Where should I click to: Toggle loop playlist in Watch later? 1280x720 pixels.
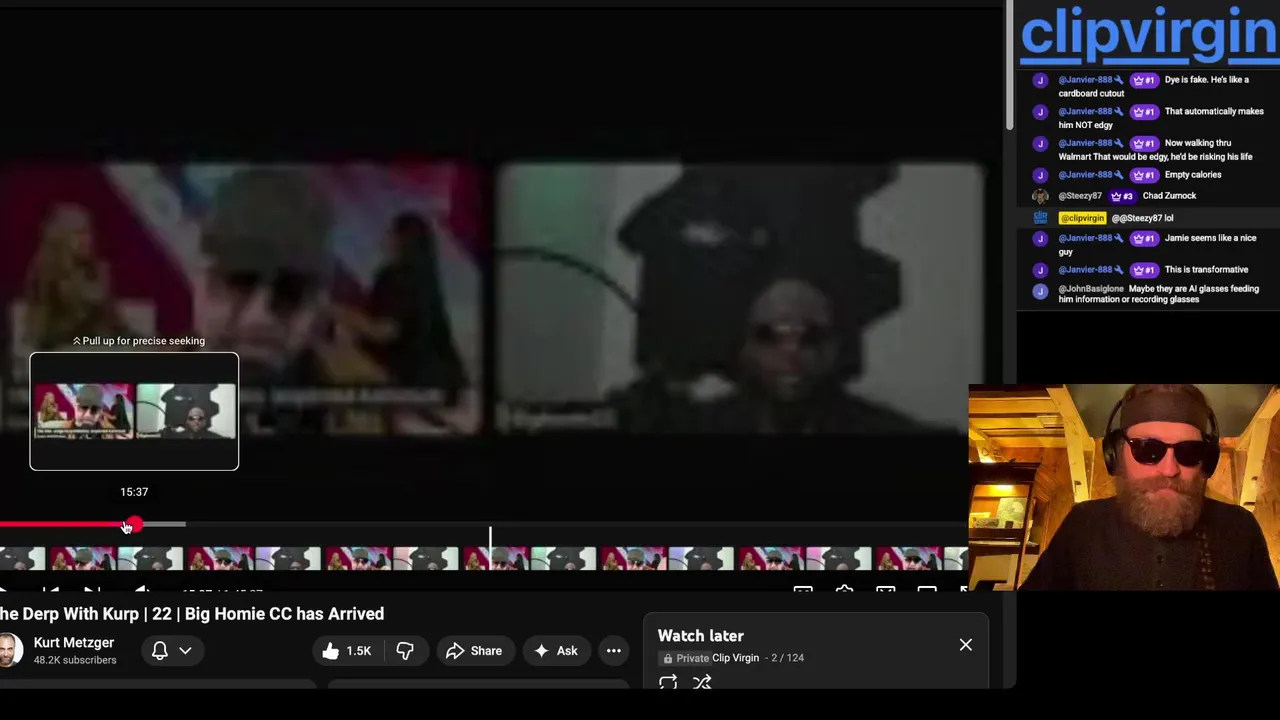[668, 682]
